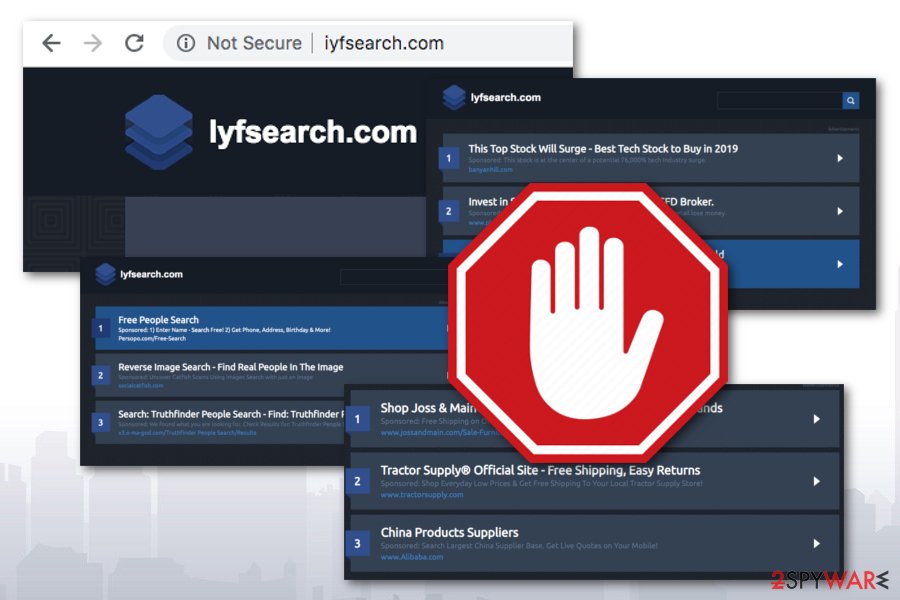
Task: Open the Shop Joss & Main result
Action: pos(428,408)
